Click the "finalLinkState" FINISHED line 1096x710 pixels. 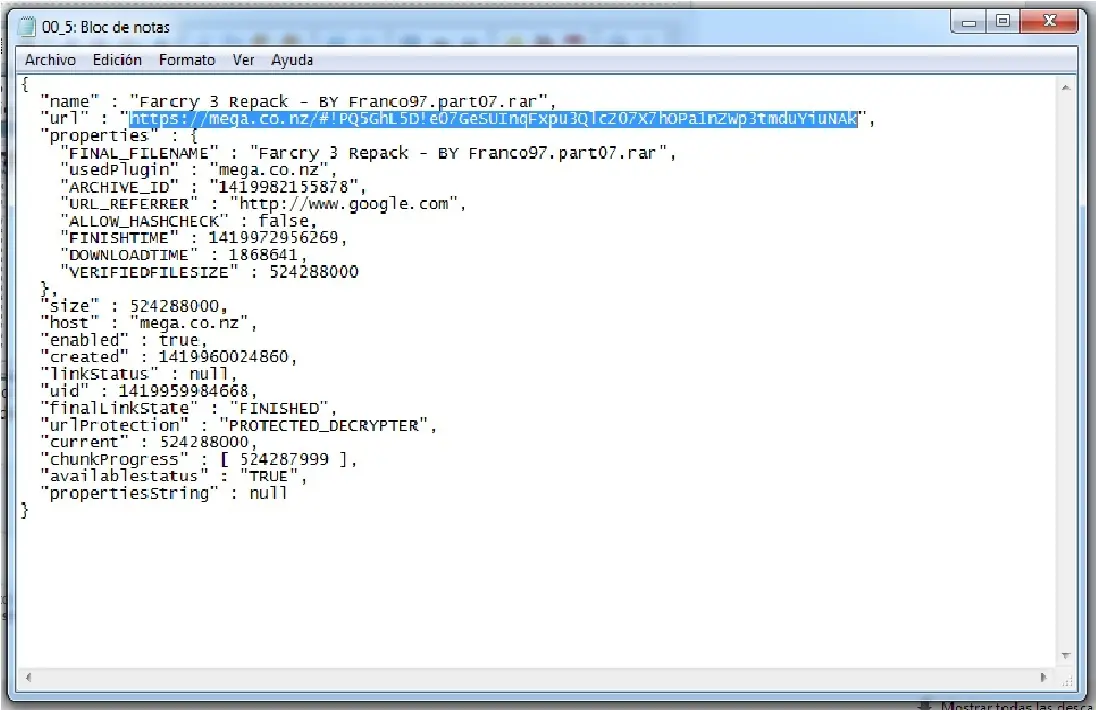tap(189, 408)
